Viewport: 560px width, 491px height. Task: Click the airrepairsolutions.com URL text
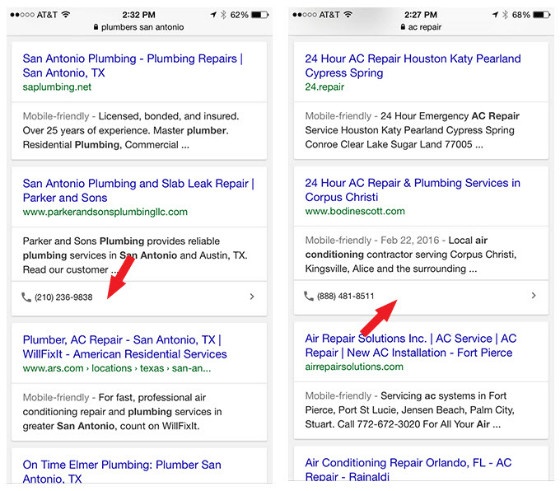(x=354, y=367)
